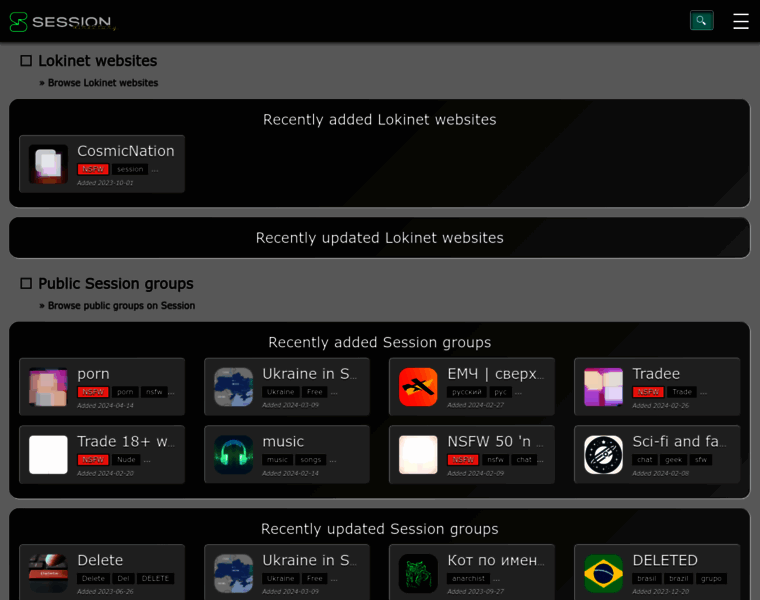Open the Lokinet websites heading
Image resolution: width=760 pixels, height=600 pixels.
point(97,61)
